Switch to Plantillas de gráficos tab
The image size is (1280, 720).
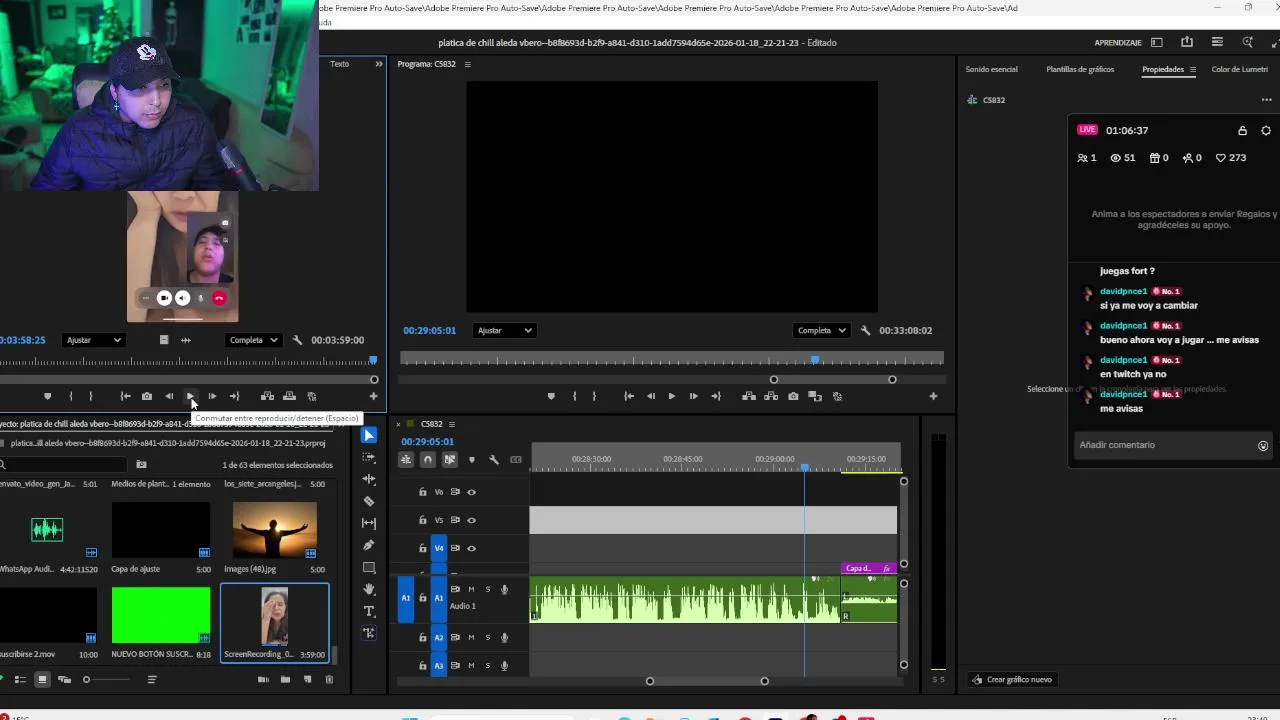tap(1080, 69)
